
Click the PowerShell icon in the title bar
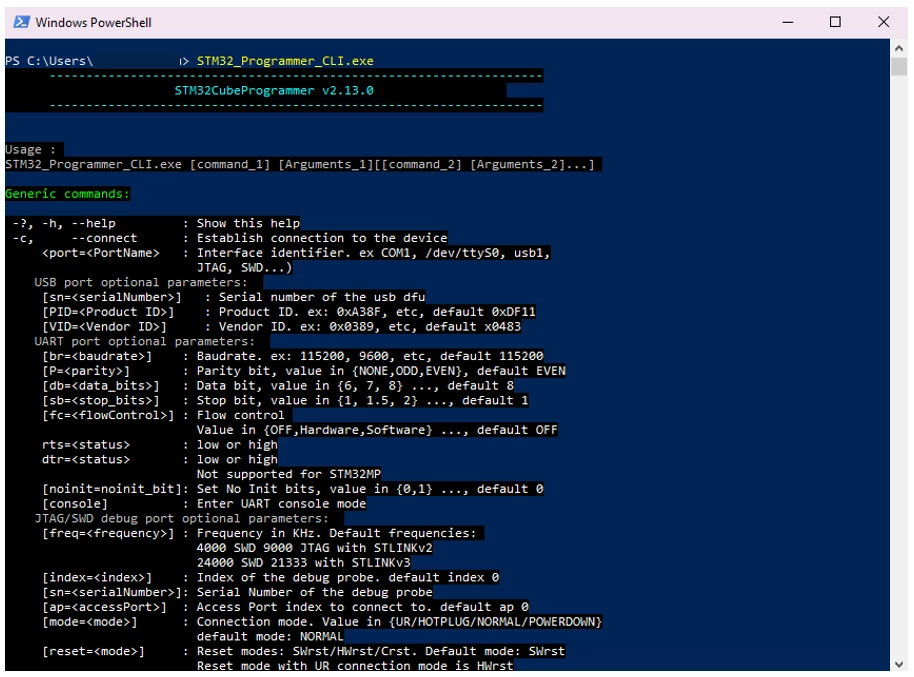click(x=22, y=22)
